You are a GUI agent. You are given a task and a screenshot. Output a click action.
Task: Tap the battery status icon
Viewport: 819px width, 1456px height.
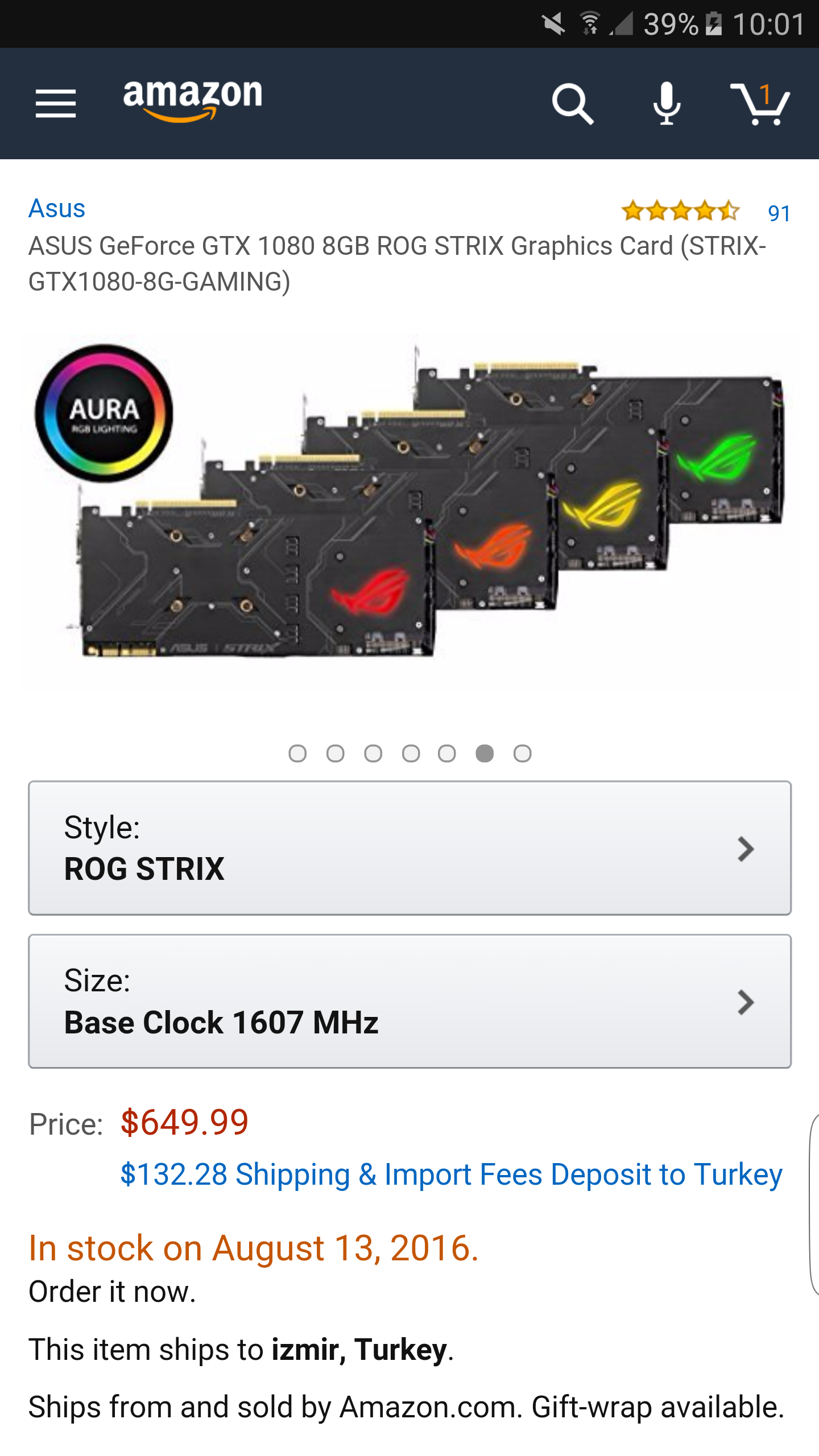coord(713,24)
